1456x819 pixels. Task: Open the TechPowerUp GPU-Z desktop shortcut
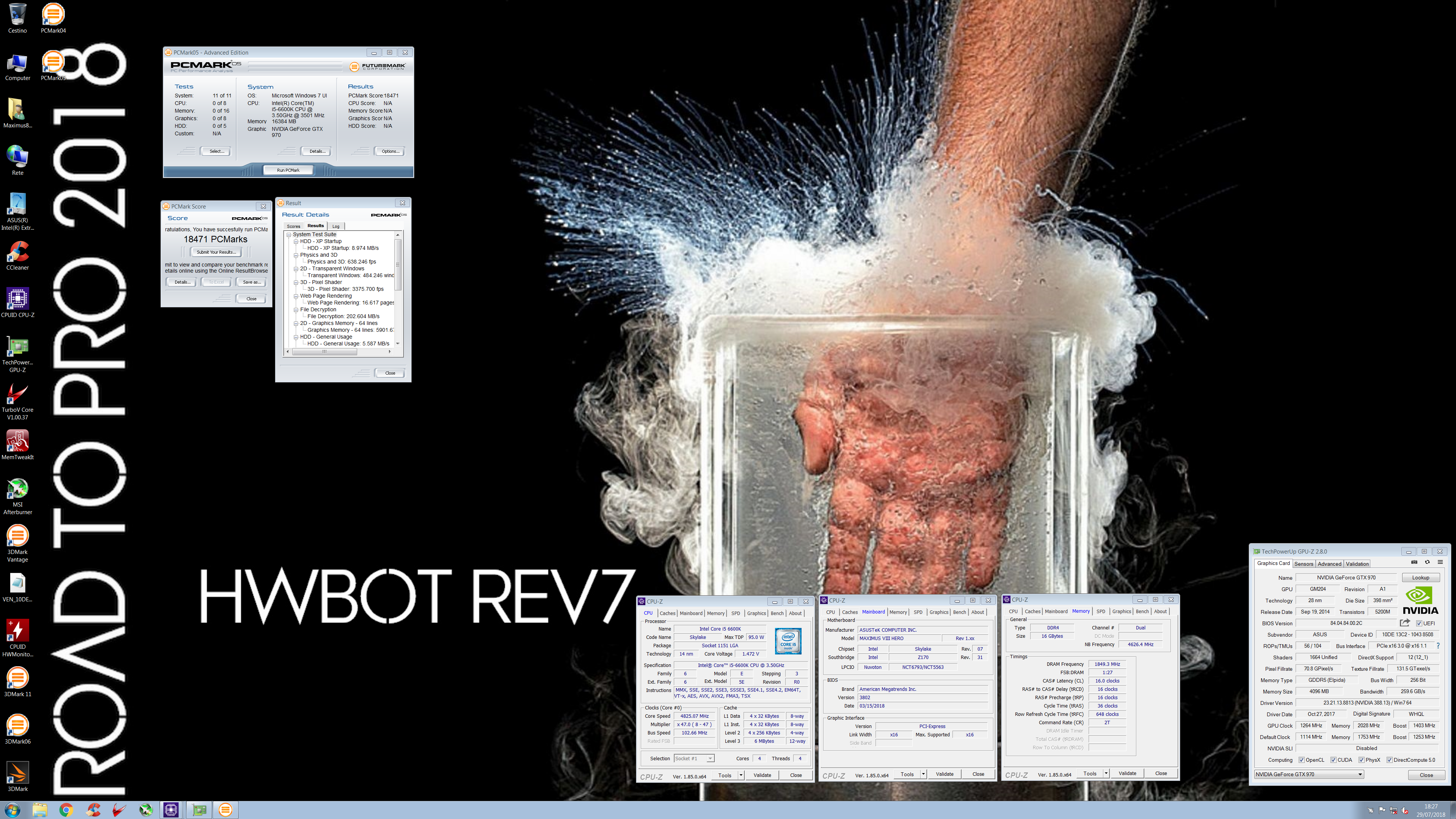(x=17, y=354)
